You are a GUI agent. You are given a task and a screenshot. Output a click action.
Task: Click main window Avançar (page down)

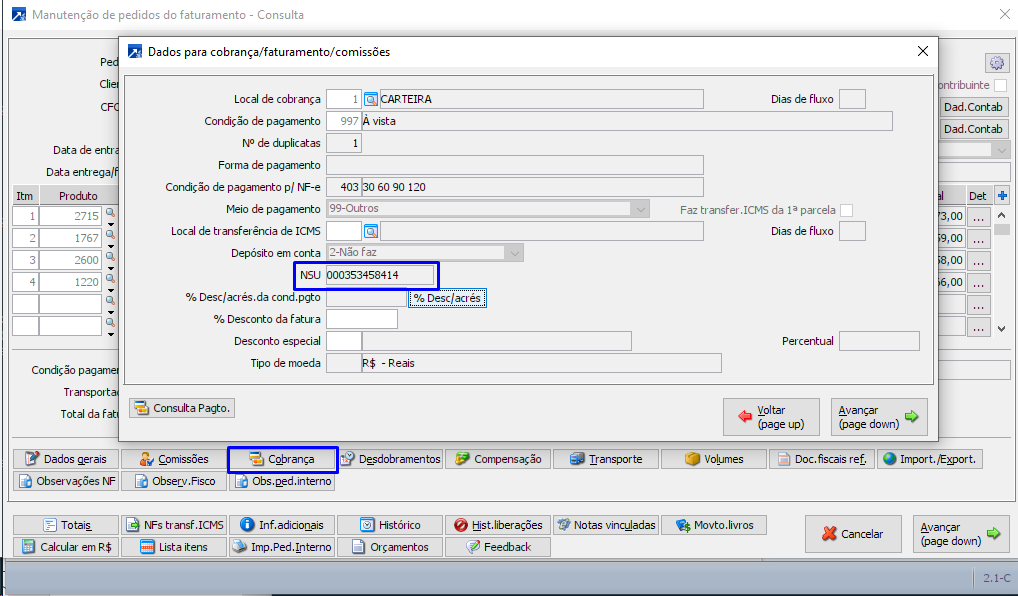(961, 534)
